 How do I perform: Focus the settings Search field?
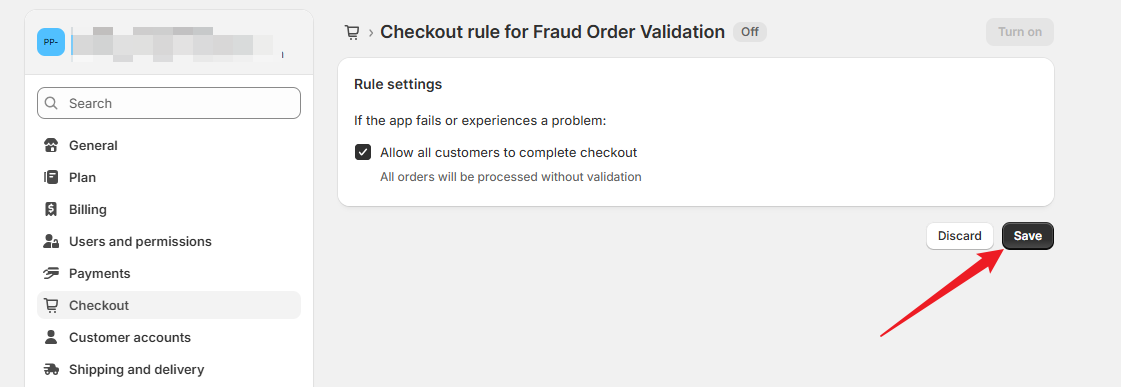169,103
